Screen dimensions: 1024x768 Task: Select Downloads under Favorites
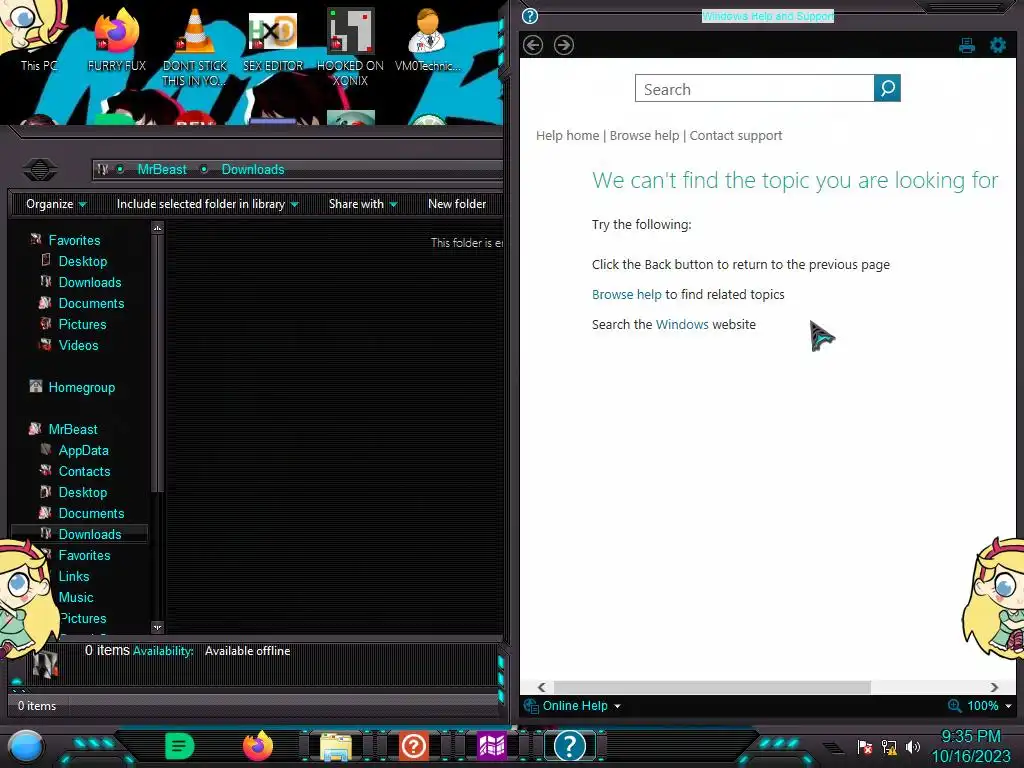[89, 282]
